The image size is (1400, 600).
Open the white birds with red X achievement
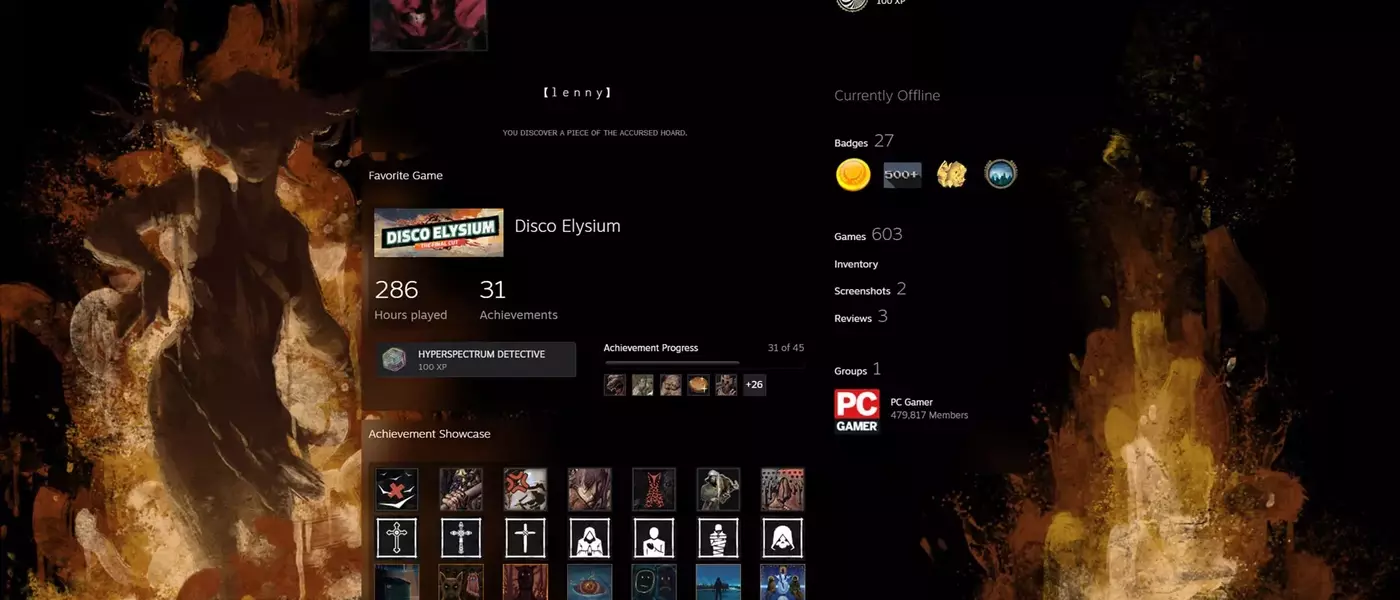click(x=397, y=490)
